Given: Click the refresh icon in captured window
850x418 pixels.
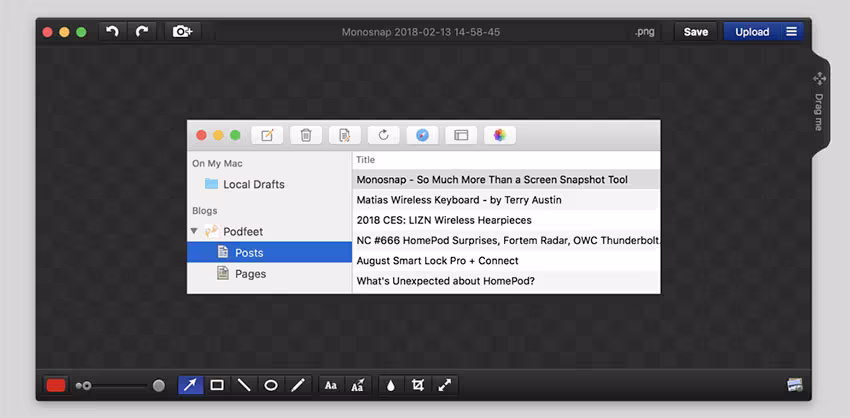Looking at the screenshot, I should (384, 136).
